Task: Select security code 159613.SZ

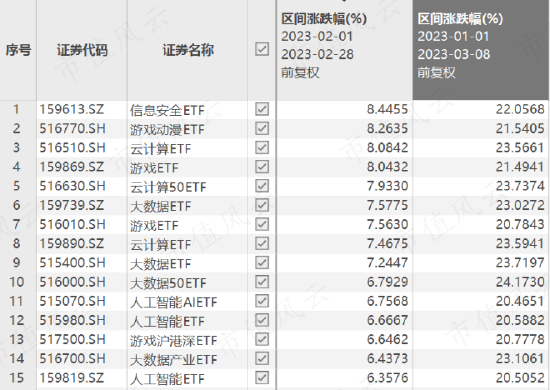Action: click(72, 109)
